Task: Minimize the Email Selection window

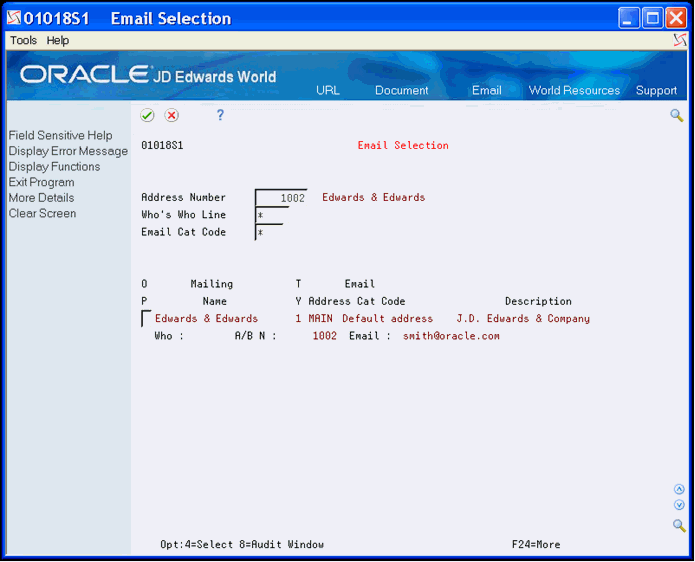Action: point(628,18)
